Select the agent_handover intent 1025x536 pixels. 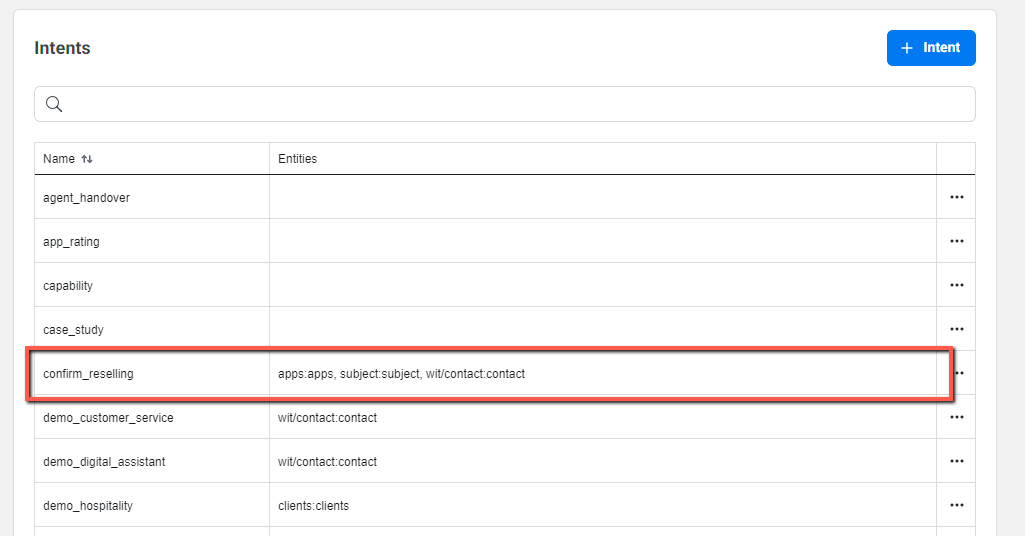[86, 197]
